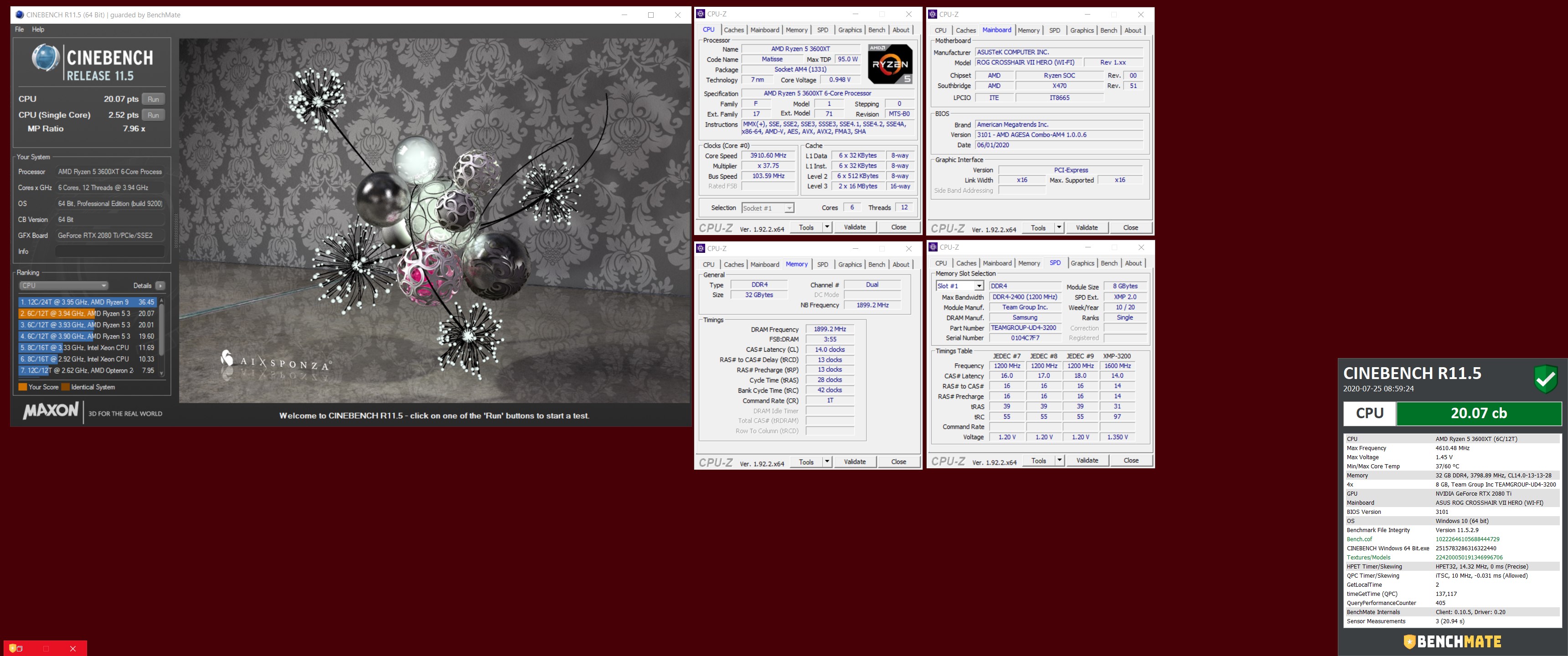The height and width of the screenshot is (656, 1568).
Task: Click the CPU-Z icon in the SPD window's title bar
Action: pos(933,247)
